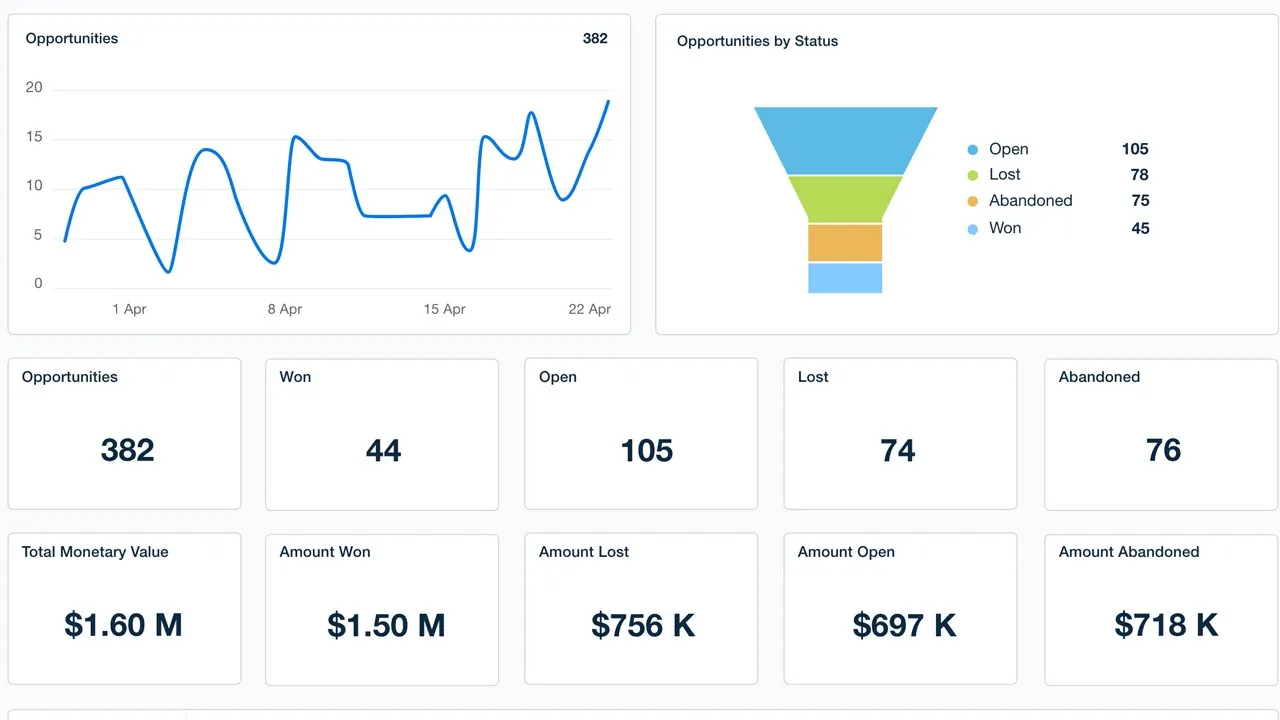Select the bottom light blue Won funnel segment
The width and height of the screenshot is (1280, 720).
click(x=845, y=278)
